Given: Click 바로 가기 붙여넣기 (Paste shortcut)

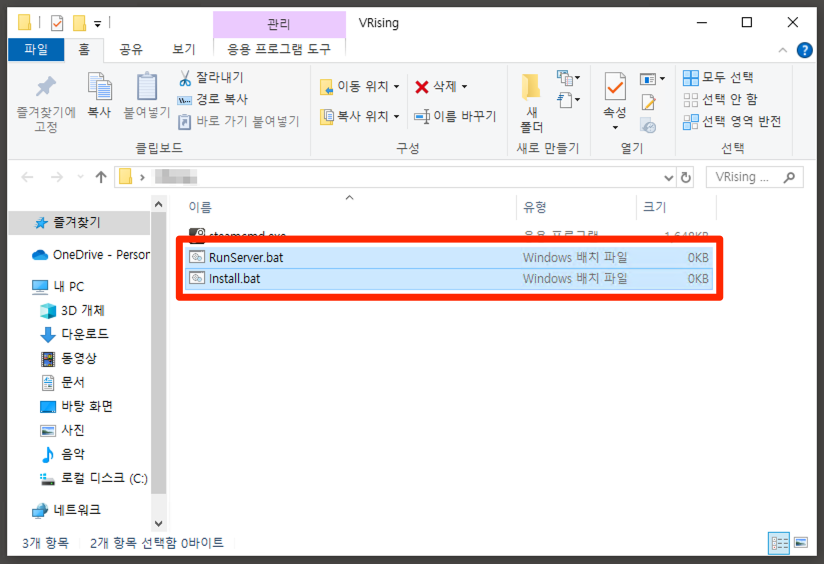Looking at the screenshot, I should pyautogui.click(x=238, y=121).
